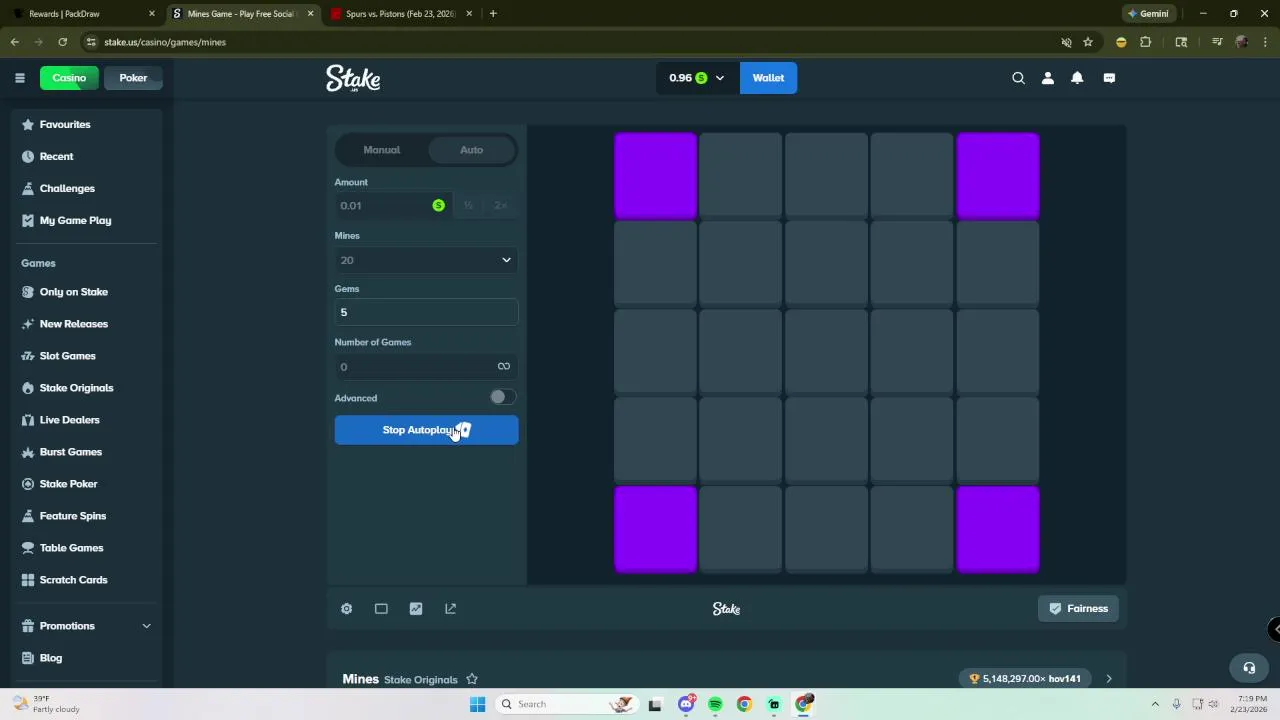
Task: Show hidden system tray icons
Action: point(1155,704)
